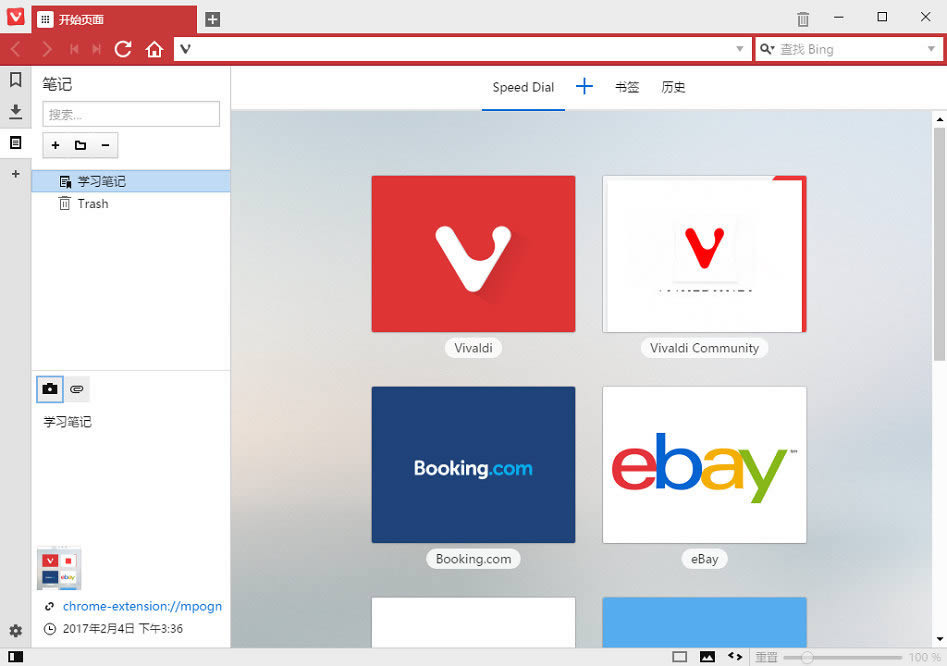Click the note date 2017年2月4日
Image resolution: width=947 pixels, height=666 pixels.
point(123,629)
